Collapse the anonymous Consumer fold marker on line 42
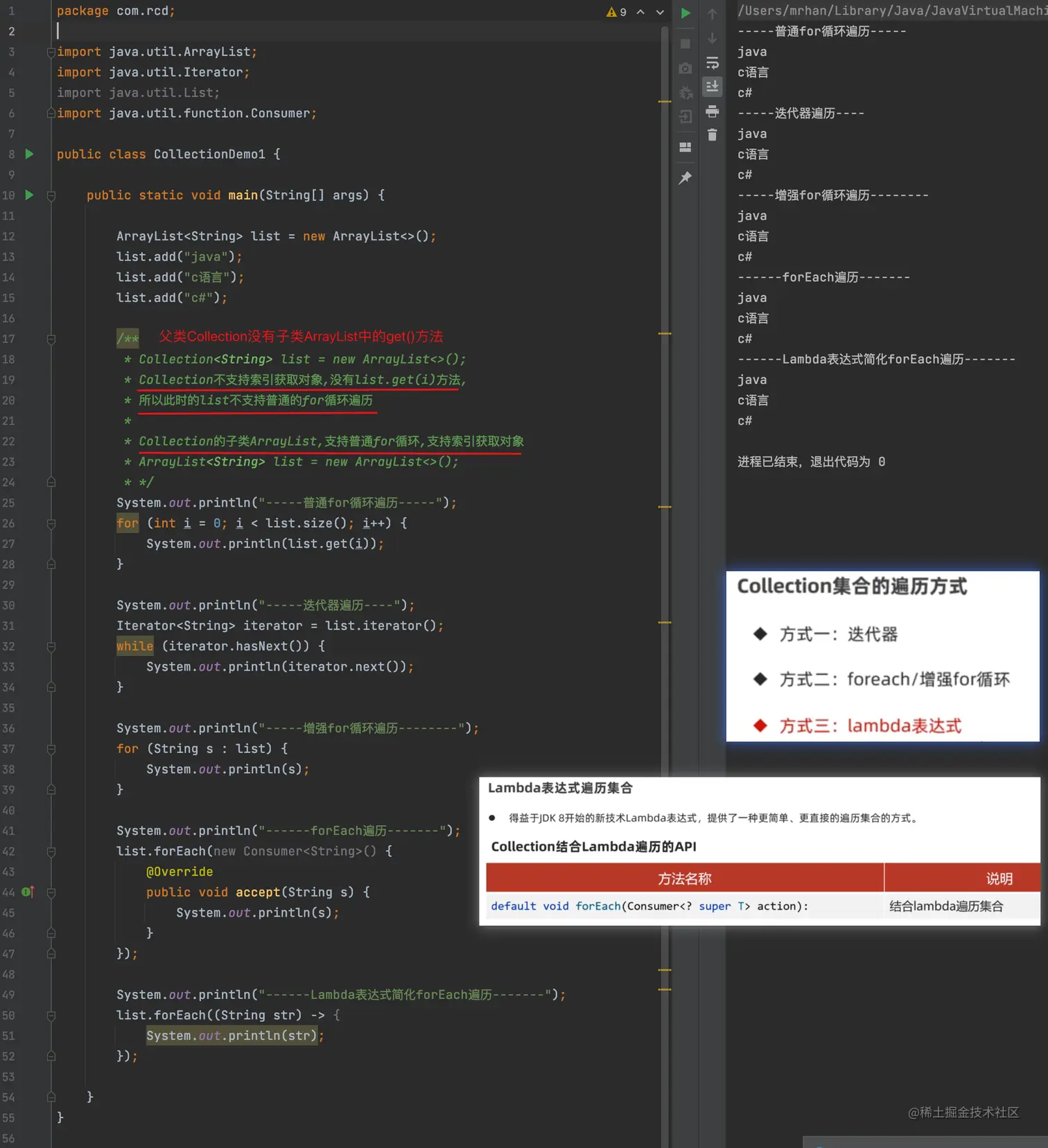Screen dimensions: 1048x1148 click(51, 851)
